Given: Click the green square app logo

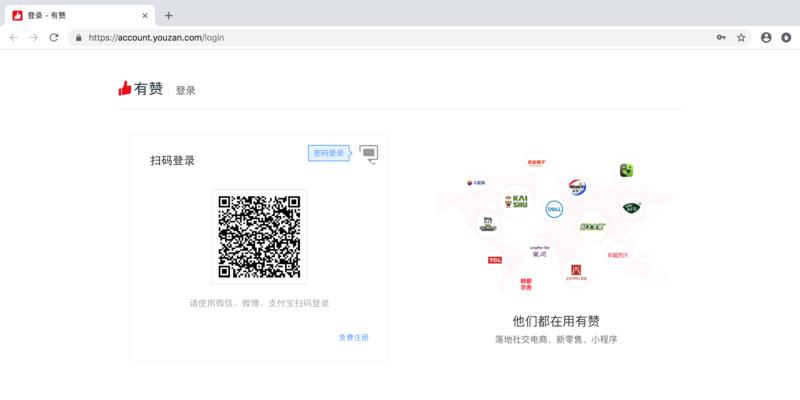Looking at the screenshot, I should click(627, 170).
